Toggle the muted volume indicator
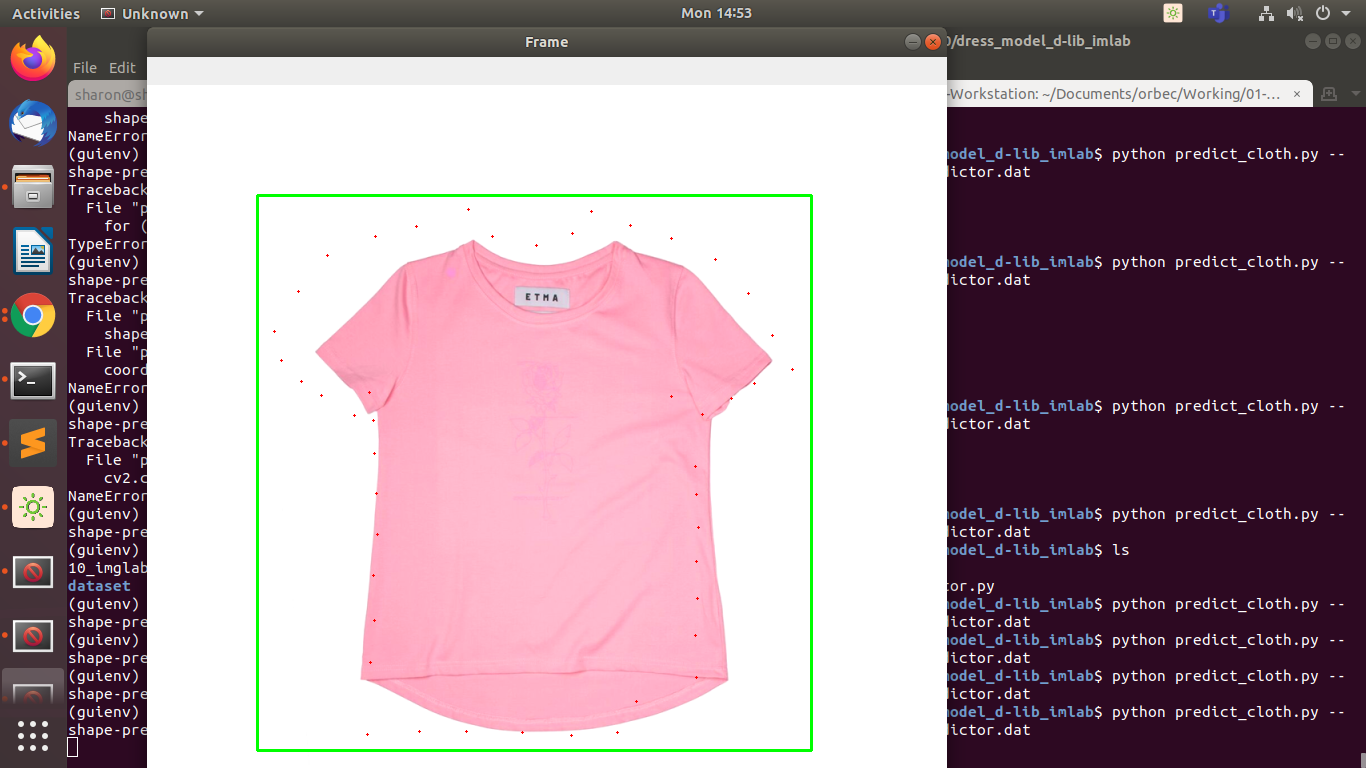The height and width of the screenshot is (768, 1366). point(1296,13)
